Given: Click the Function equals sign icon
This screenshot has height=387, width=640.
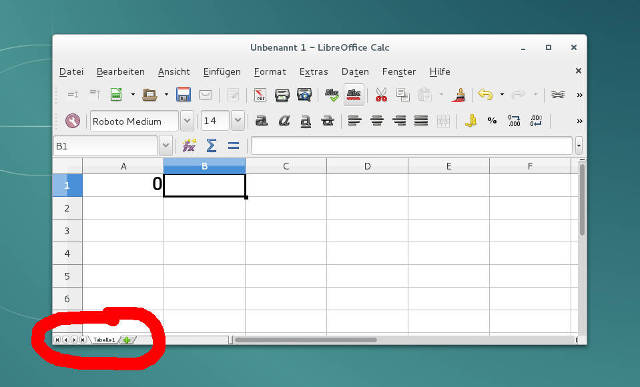Looking at the screenshot, I should (x=233, y=146).
